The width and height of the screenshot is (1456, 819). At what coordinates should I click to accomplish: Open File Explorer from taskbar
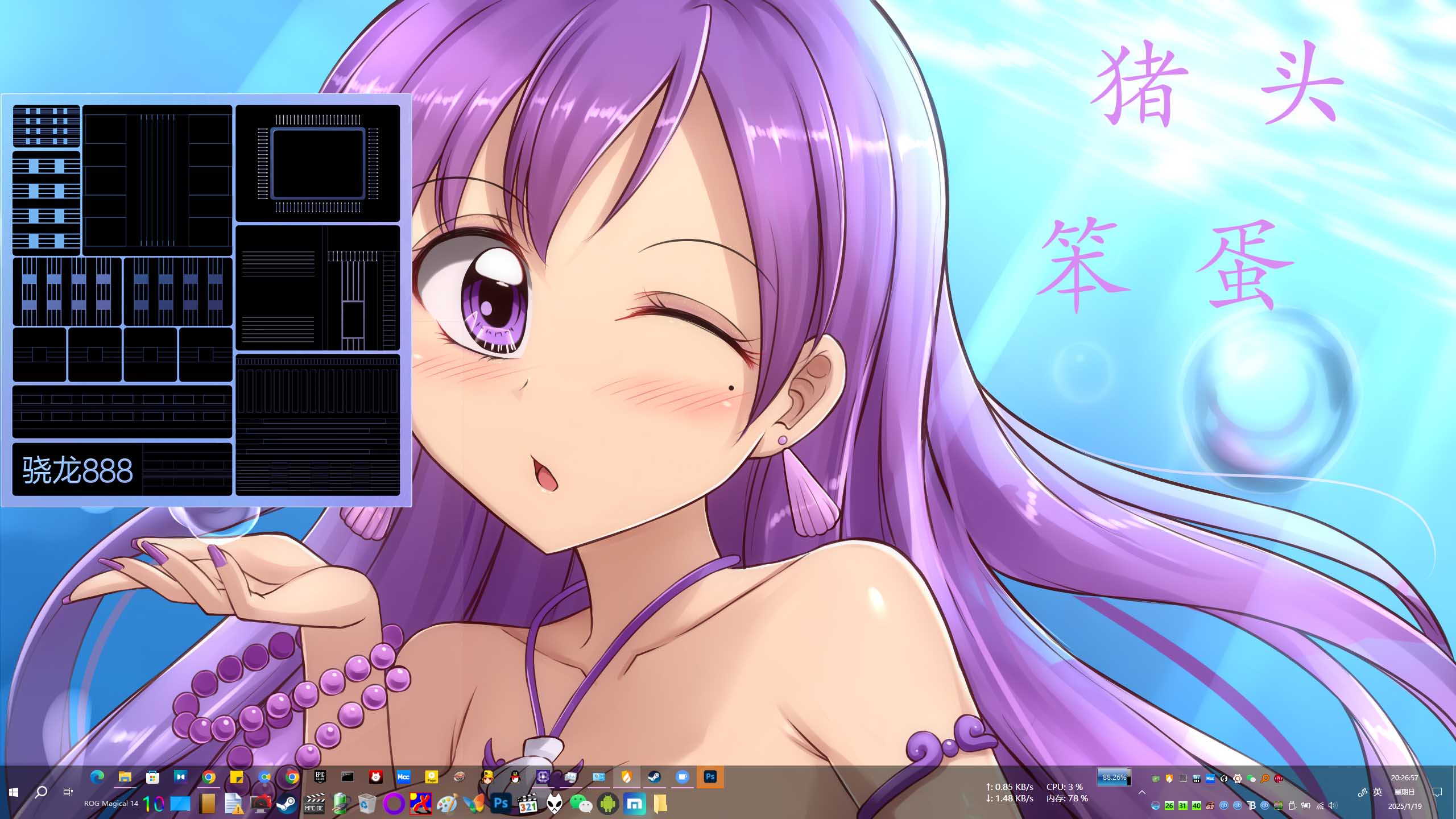coord(125,777)
